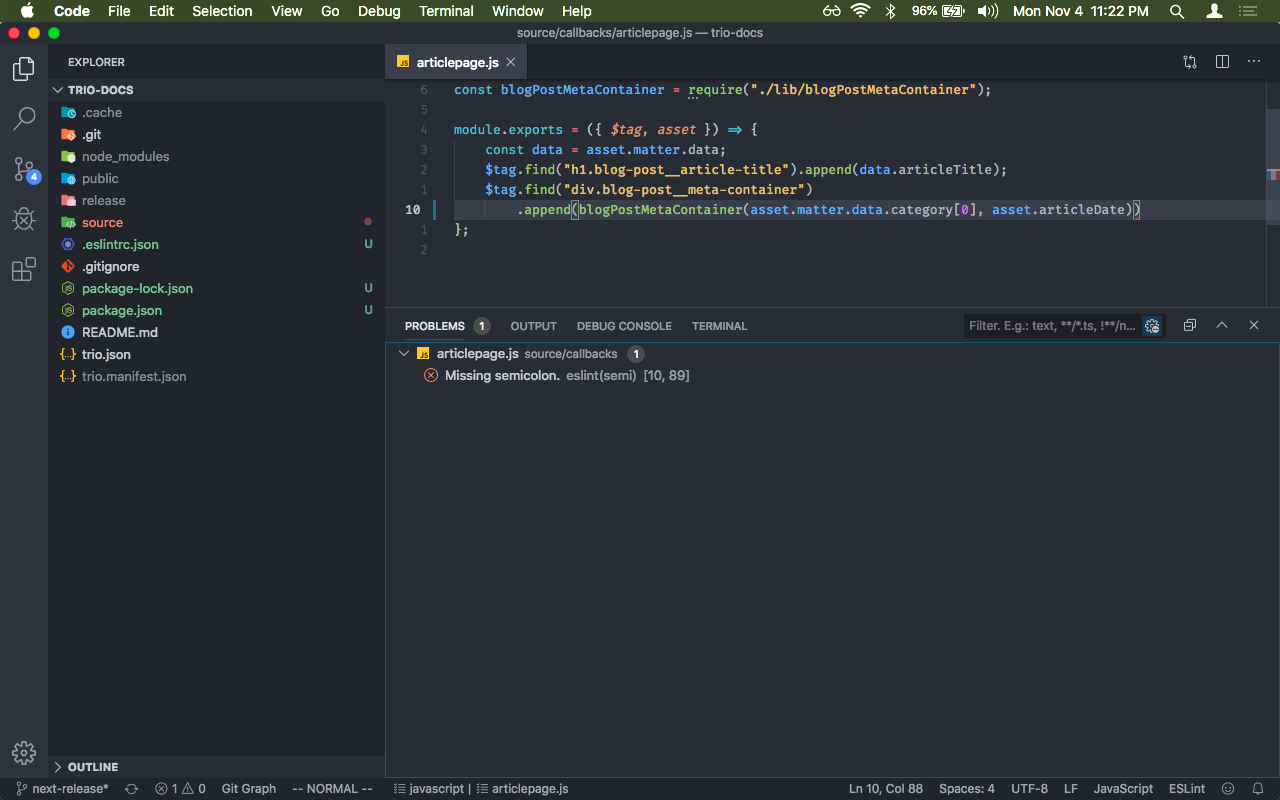Click Git Graph in the status bar
1280x800 pixels.
pyautogui.click(x=248, y=789)
